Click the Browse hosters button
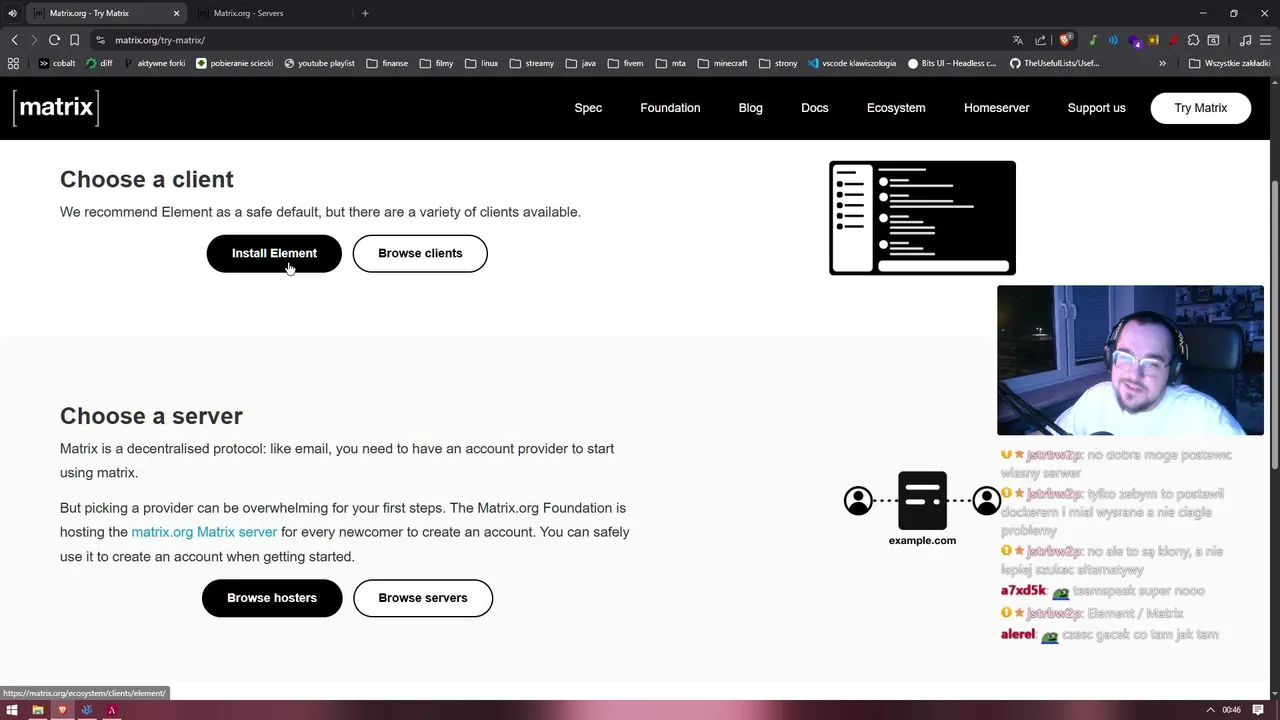This screenshot has width=1280, height=720. [x=272, y=598]
